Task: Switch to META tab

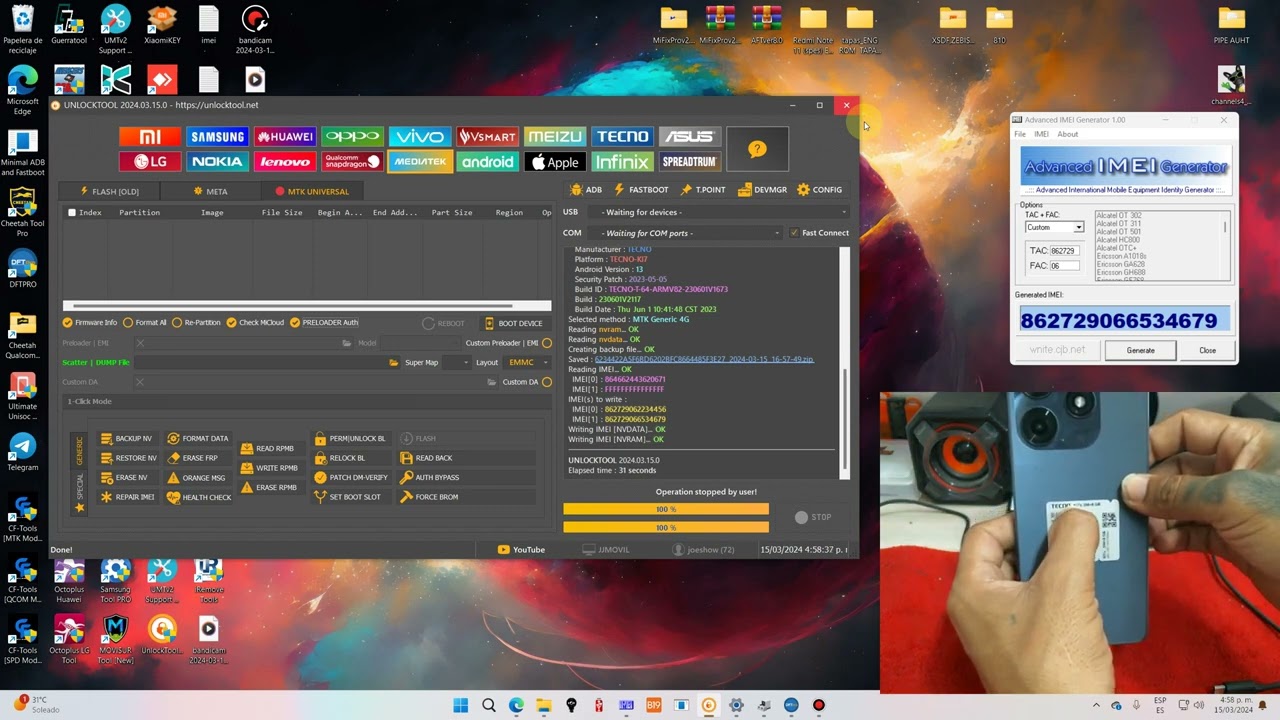Action: [x=210, y=192]
